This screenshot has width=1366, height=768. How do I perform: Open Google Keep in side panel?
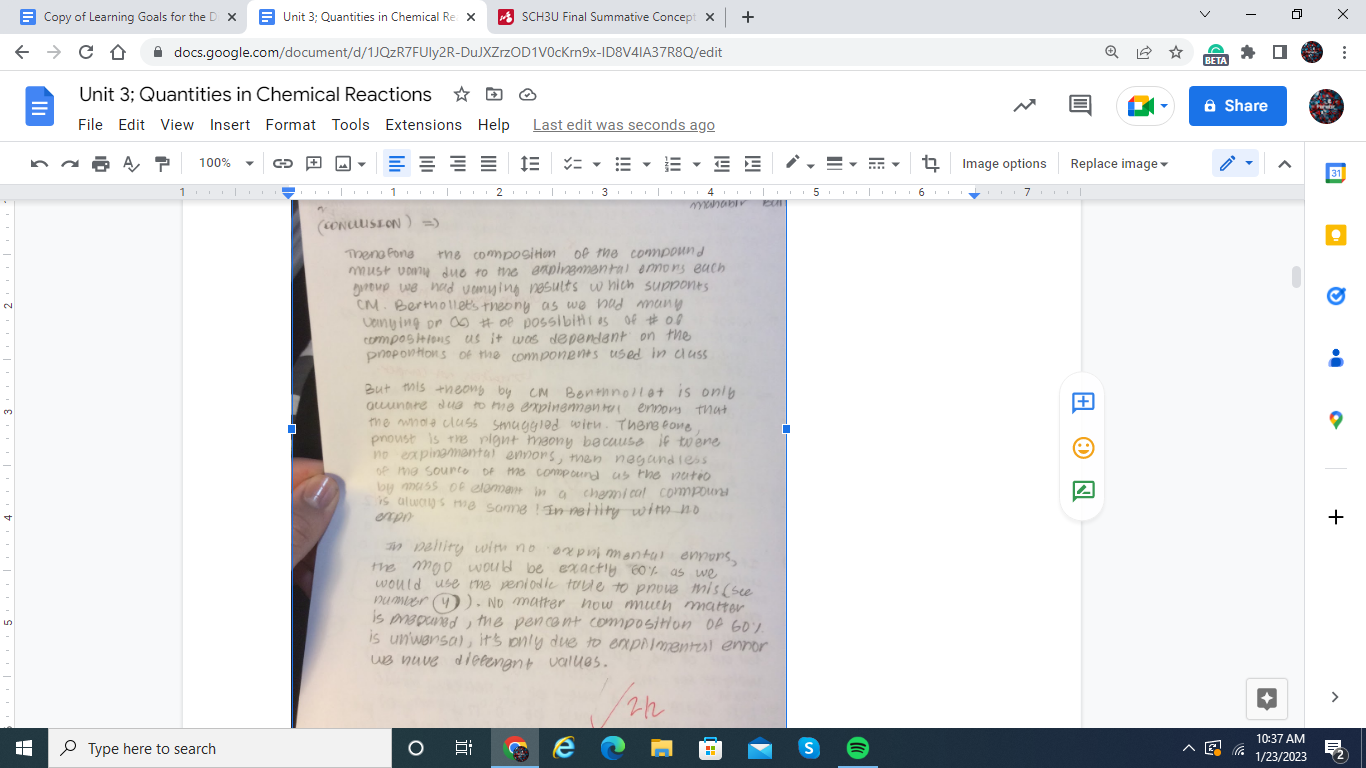pos(1335,235)
